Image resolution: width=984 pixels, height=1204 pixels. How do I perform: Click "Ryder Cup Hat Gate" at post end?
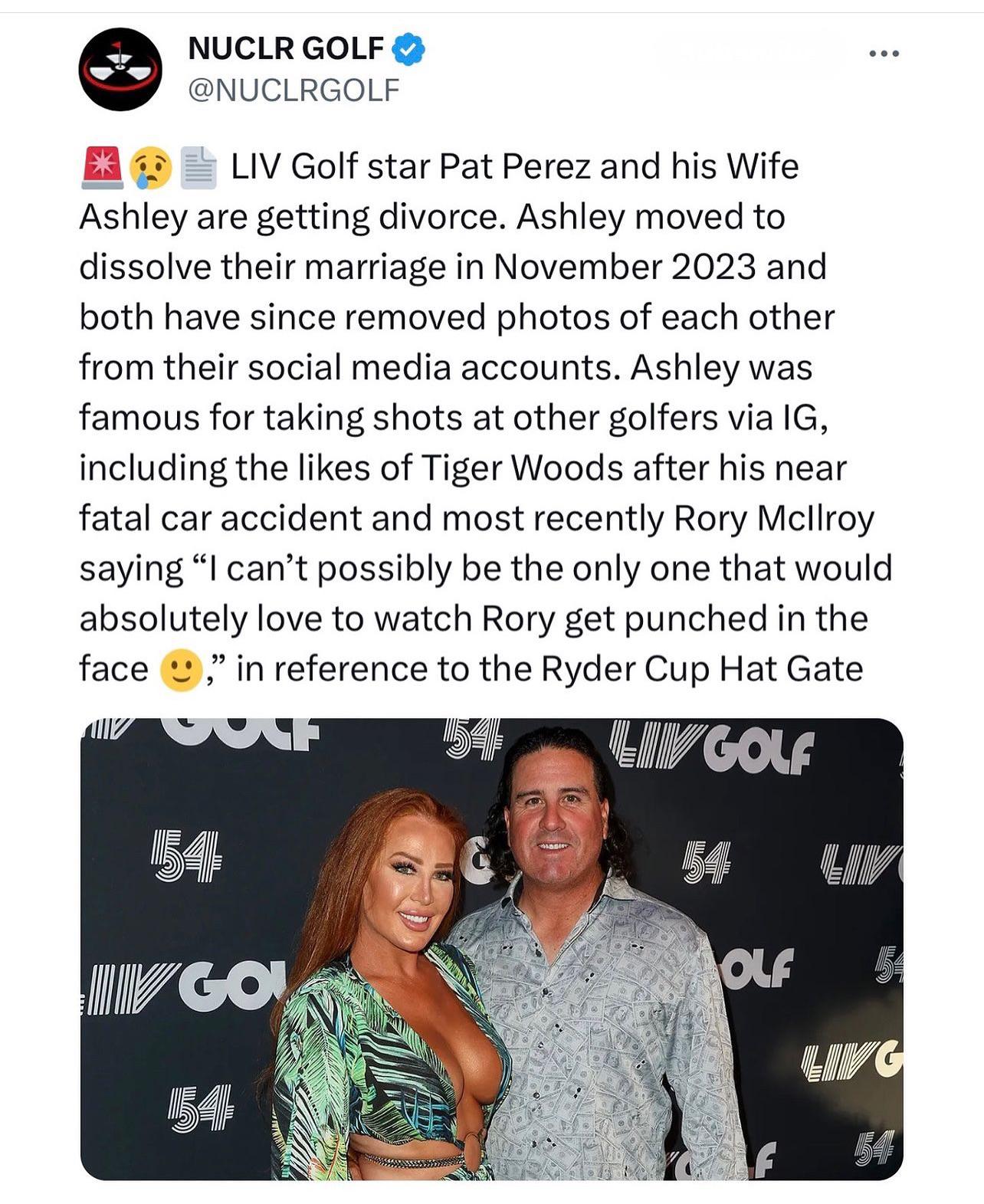(702, 669)
